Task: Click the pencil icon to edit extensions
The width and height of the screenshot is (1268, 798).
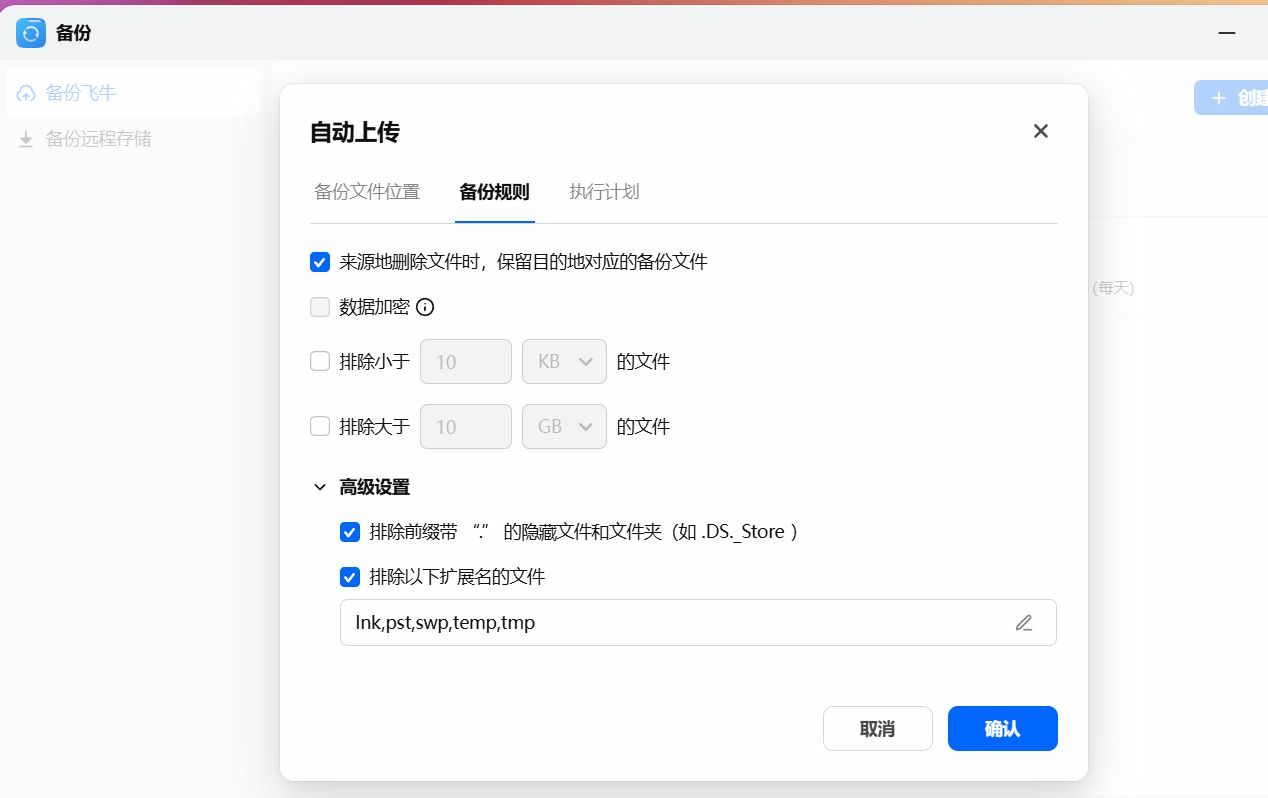Action: [1024, 623]
